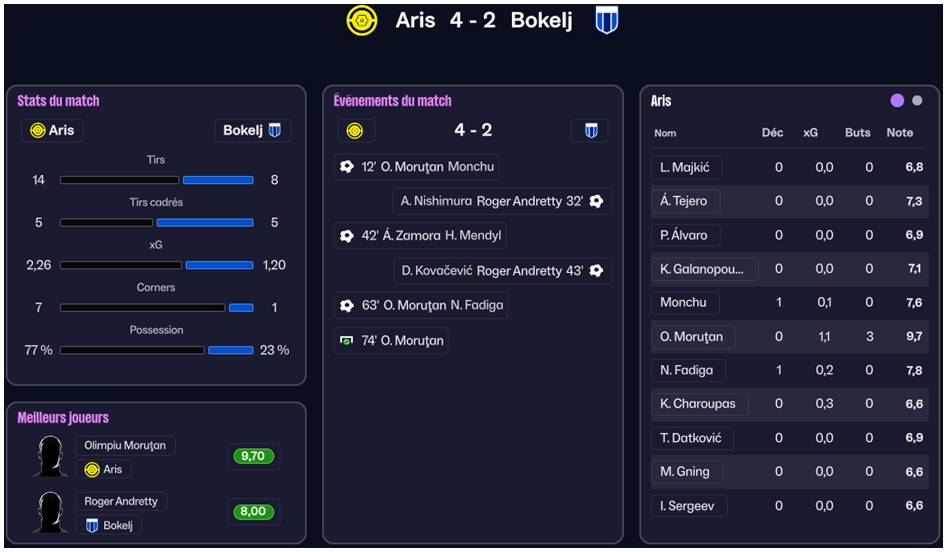Click the goal ball icon at Roger Andretty 43'
This screenshot has width=947, height=552.
(x=597, y=271)
